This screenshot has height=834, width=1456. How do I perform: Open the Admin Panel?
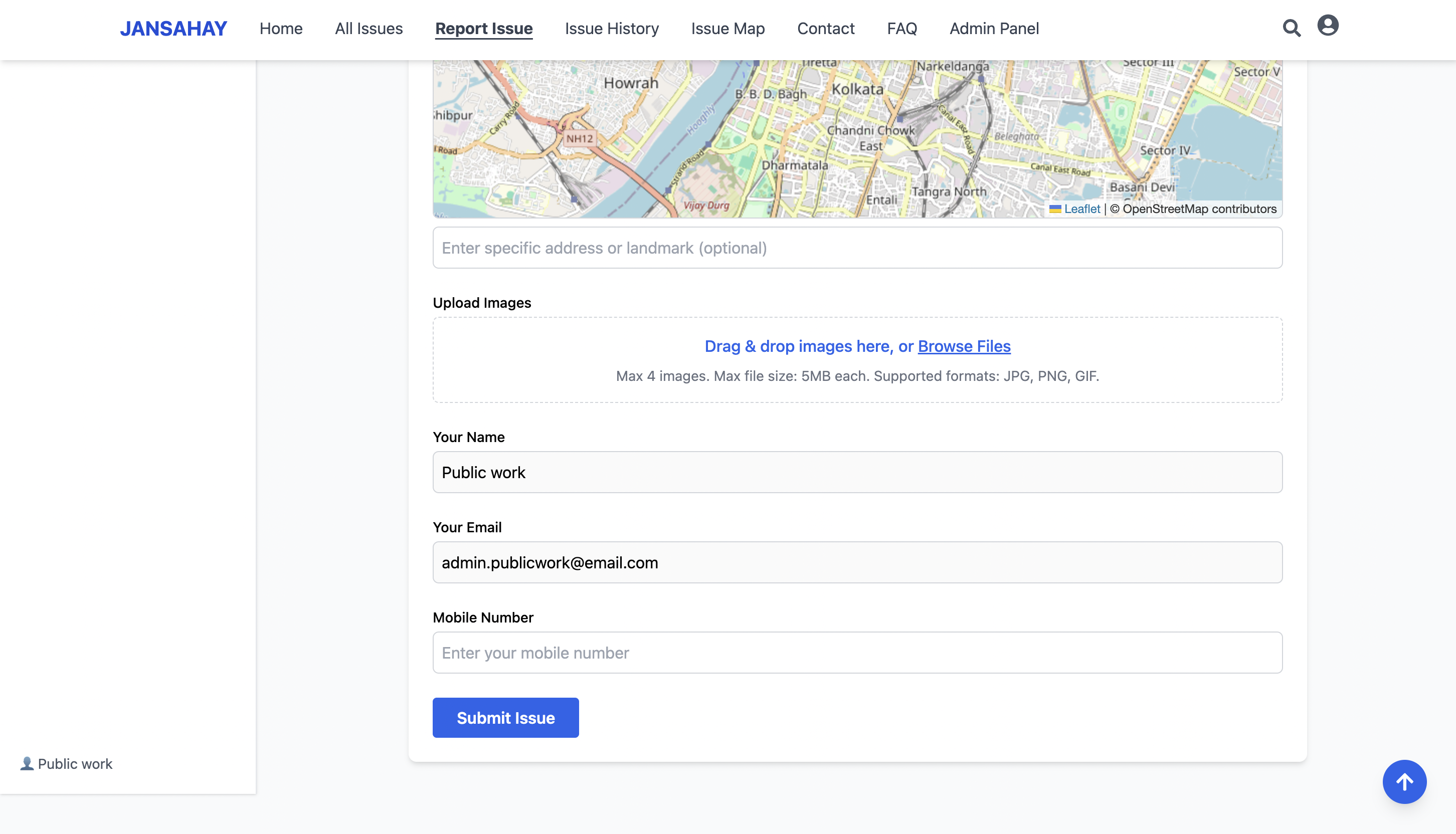pos(994,29)
